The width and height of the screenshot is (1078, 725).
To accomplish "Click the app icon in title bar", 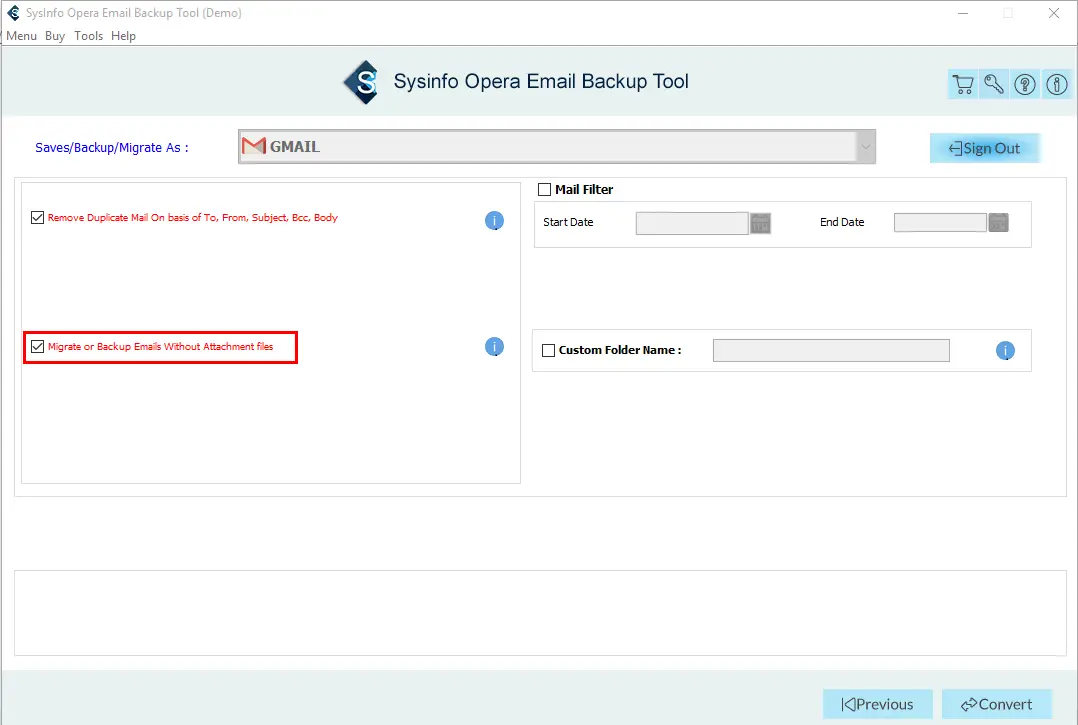I will pyautogui.click(x=13, y=13).
